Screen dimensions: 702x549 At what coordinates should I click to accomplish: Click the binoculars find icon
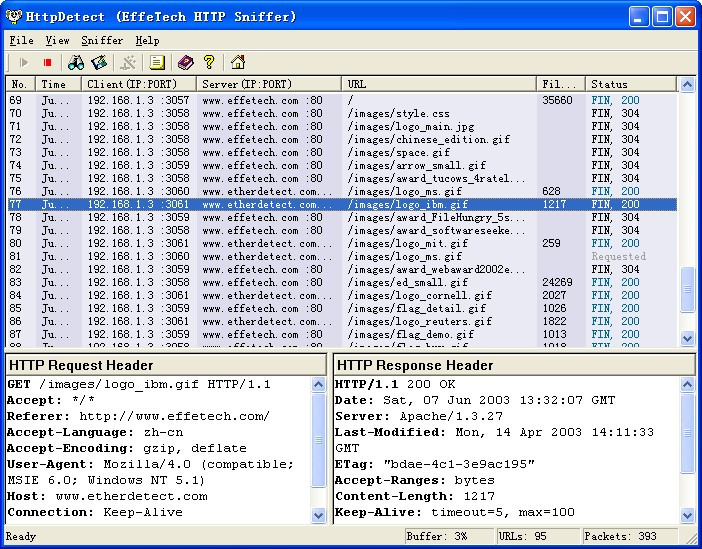pyautogui.click(x=76, y=62)
